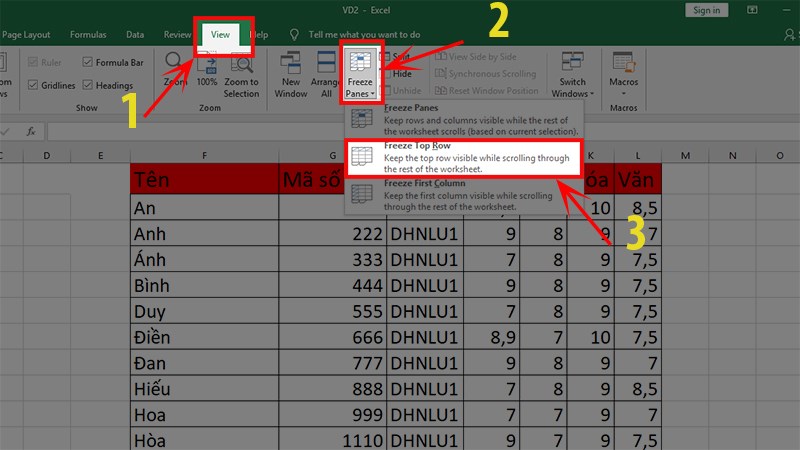This screenshot has width=800, height=450.
Task: Click the Hide window button
Action: tap(397, 74)
